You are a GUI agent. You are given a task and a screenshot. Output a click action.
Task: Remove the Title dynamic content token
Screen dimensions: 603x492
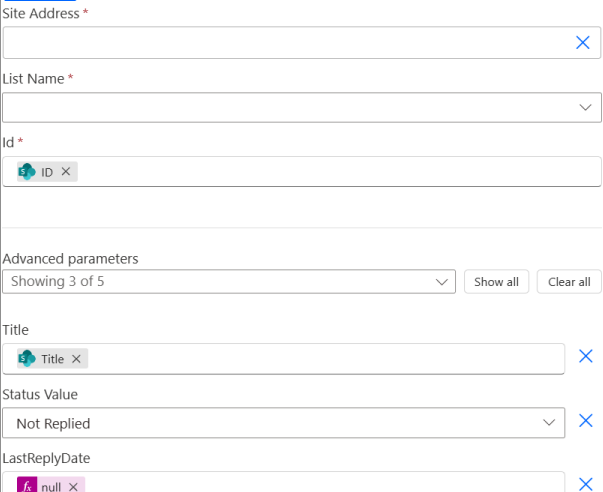76,359
